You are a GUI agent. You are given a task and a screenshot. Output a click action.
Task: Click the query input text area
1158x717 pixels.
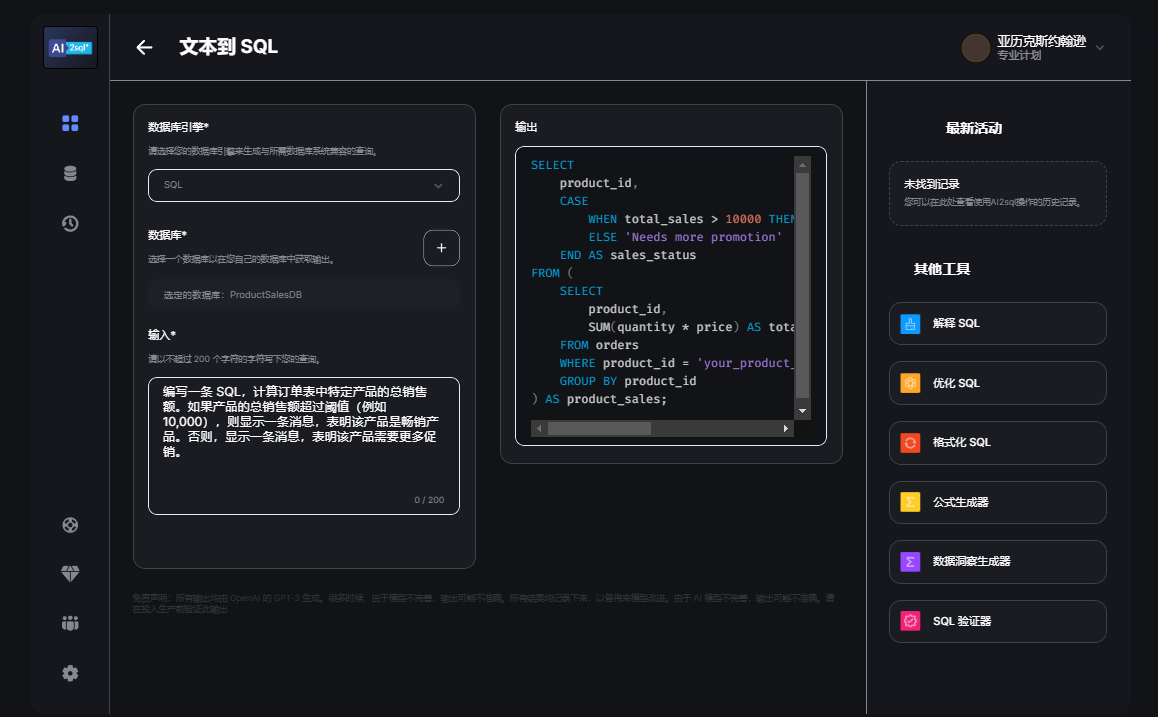(304, 446)
